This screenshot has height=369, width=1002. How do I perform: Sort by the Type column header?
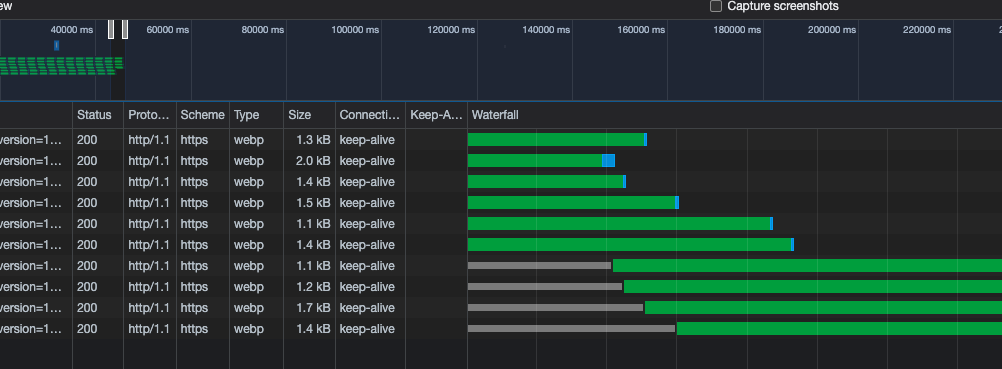coord(256,115)
